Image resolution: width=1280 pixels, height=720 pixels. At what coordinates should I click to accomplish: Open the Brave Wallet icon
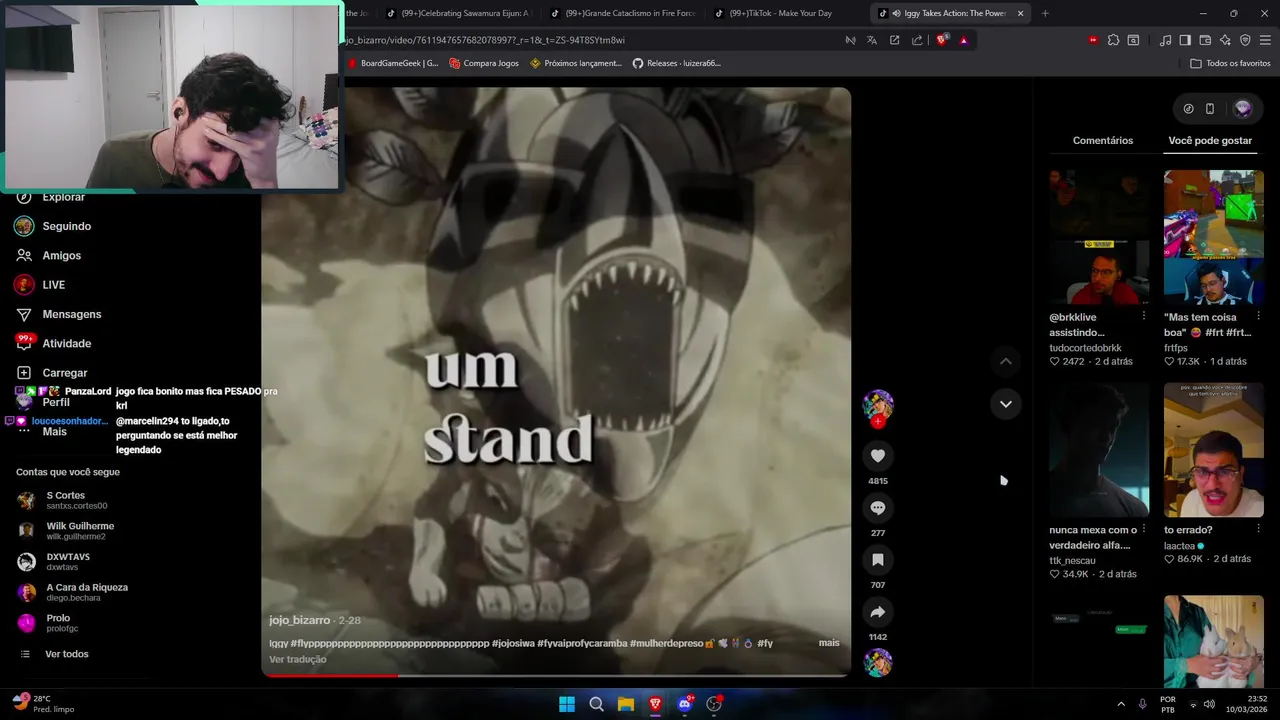point(1205,40)
